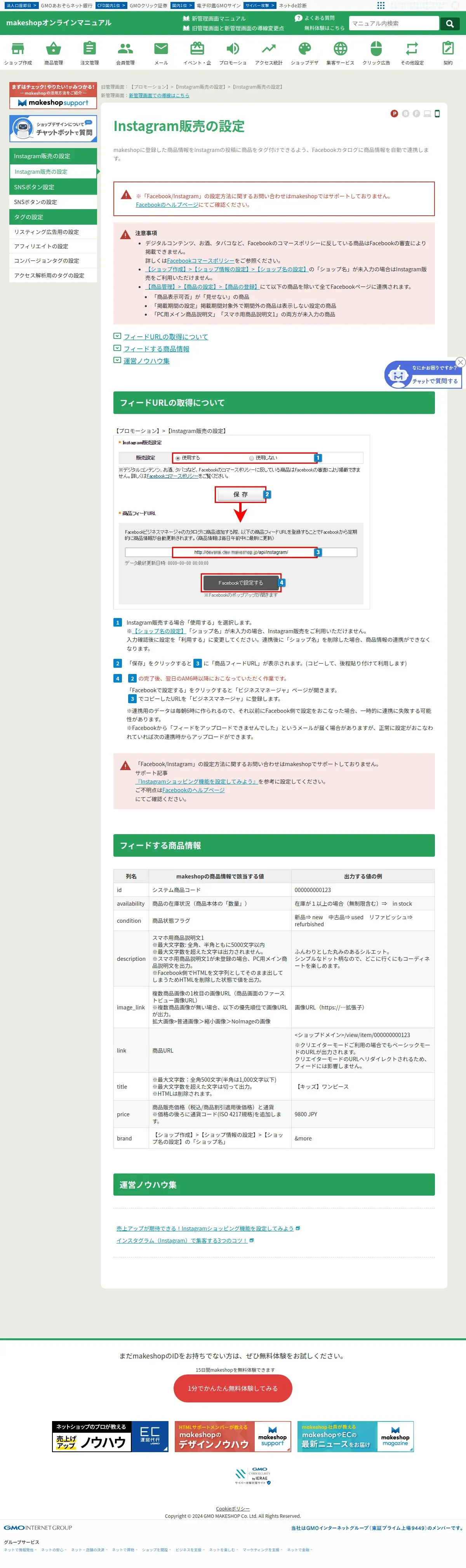466x1568 pixels.
Task: Click the PC device icon
Action: coord(428,114)
